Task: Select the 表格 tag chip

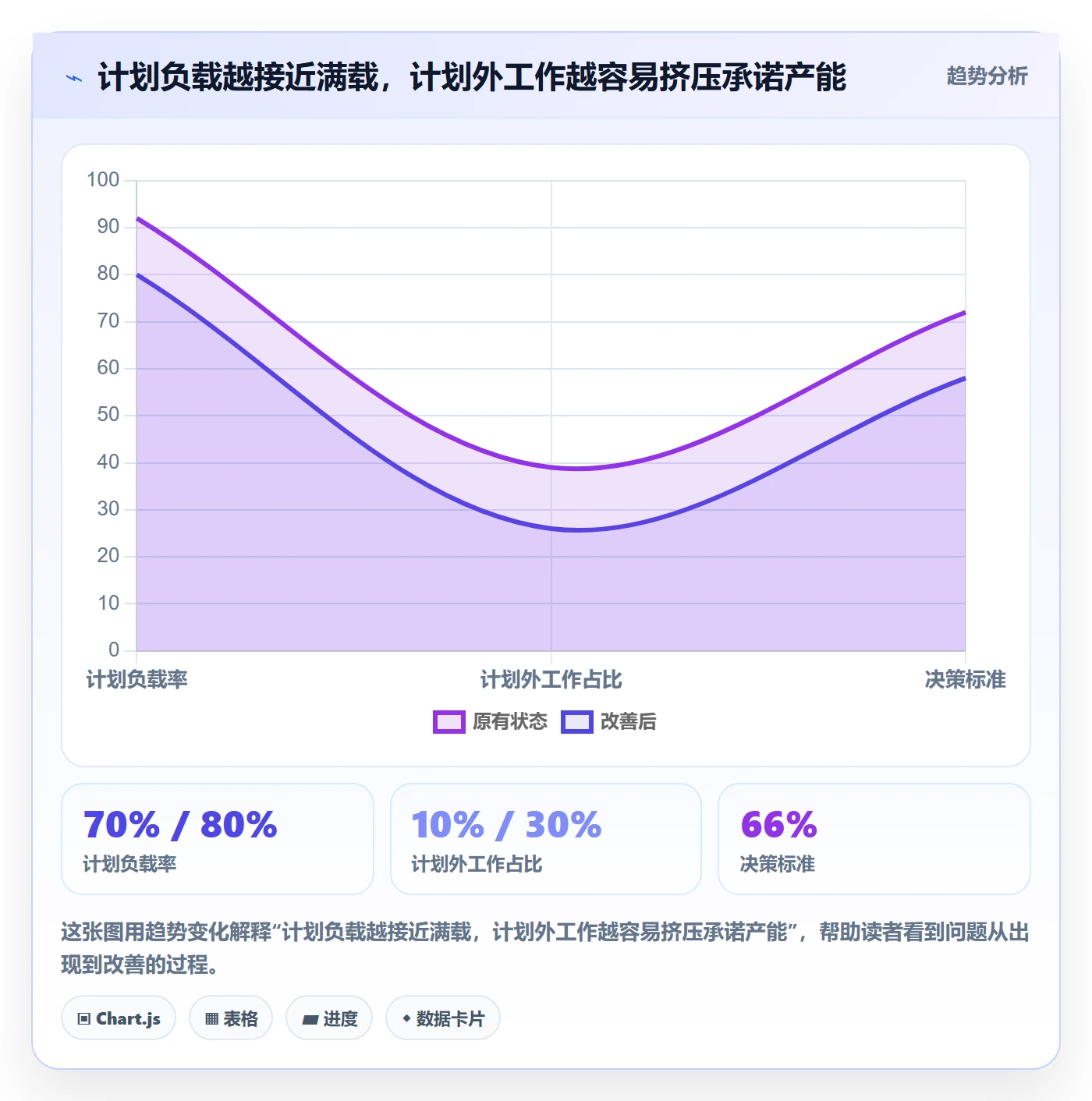Action: (x=231, y=1018)
